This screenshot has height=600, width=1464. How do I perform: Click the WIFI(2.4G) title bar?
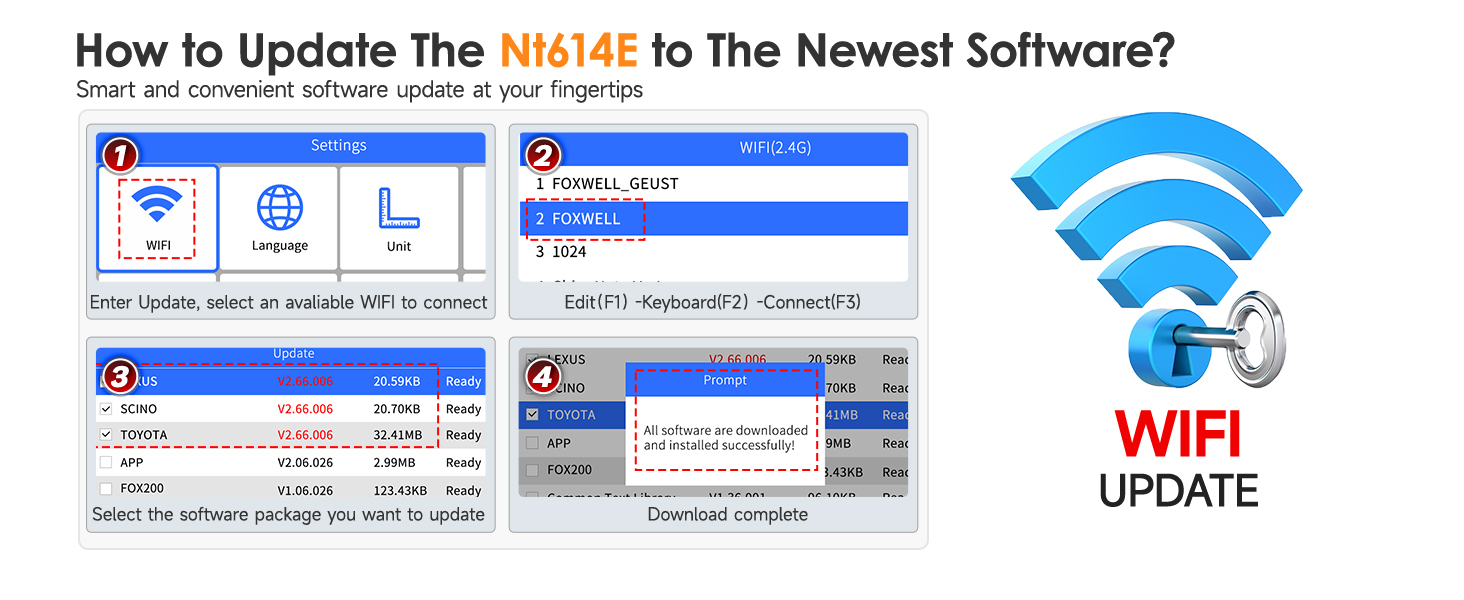[x=714, y=148]
